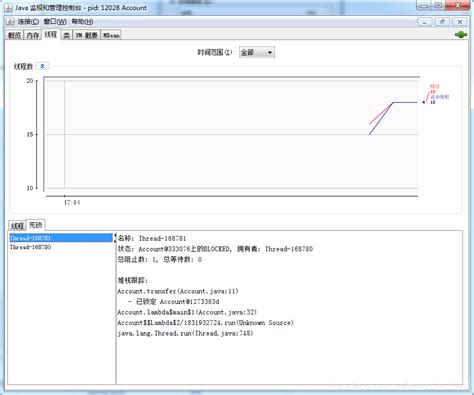Open the 时间范围 dropdown showing 全部

point(257,52)
